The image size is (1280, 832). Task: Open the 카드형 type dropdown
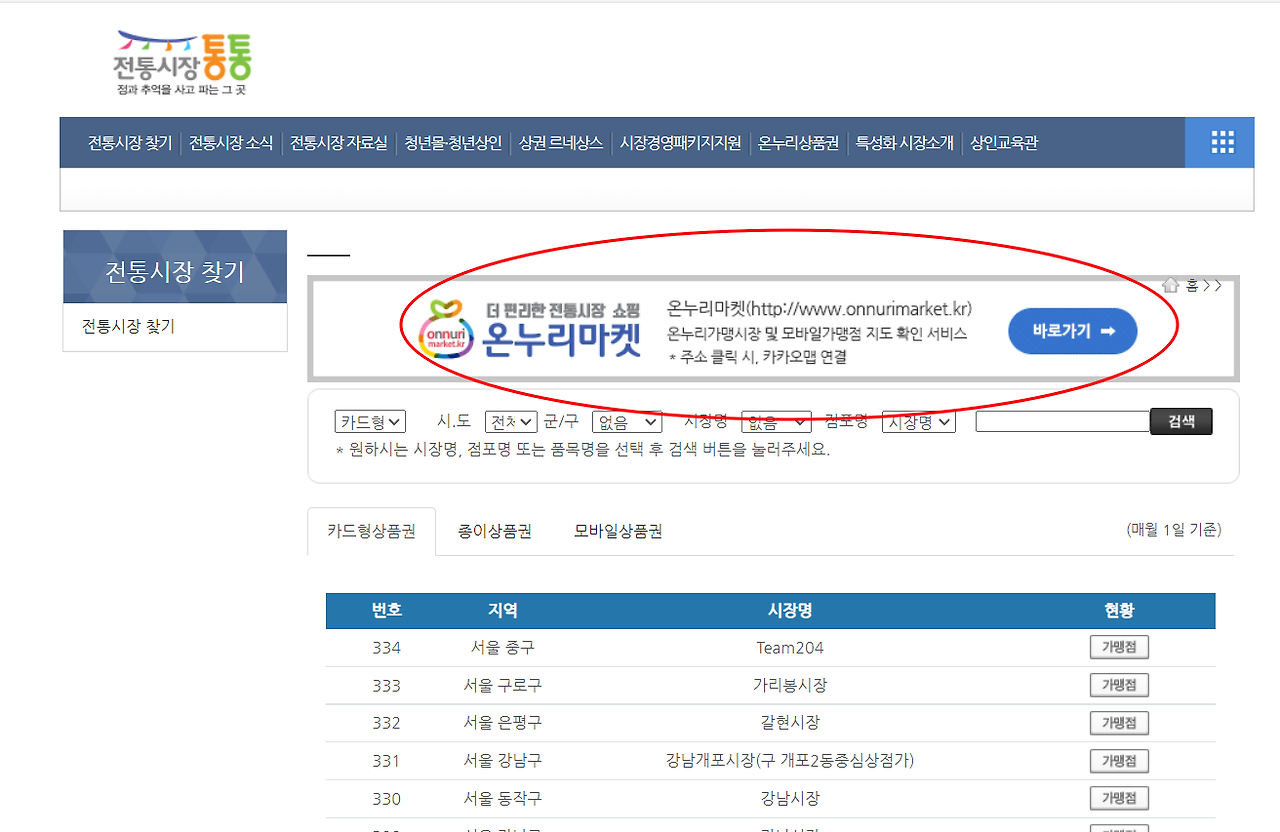[x=370, y=422]
